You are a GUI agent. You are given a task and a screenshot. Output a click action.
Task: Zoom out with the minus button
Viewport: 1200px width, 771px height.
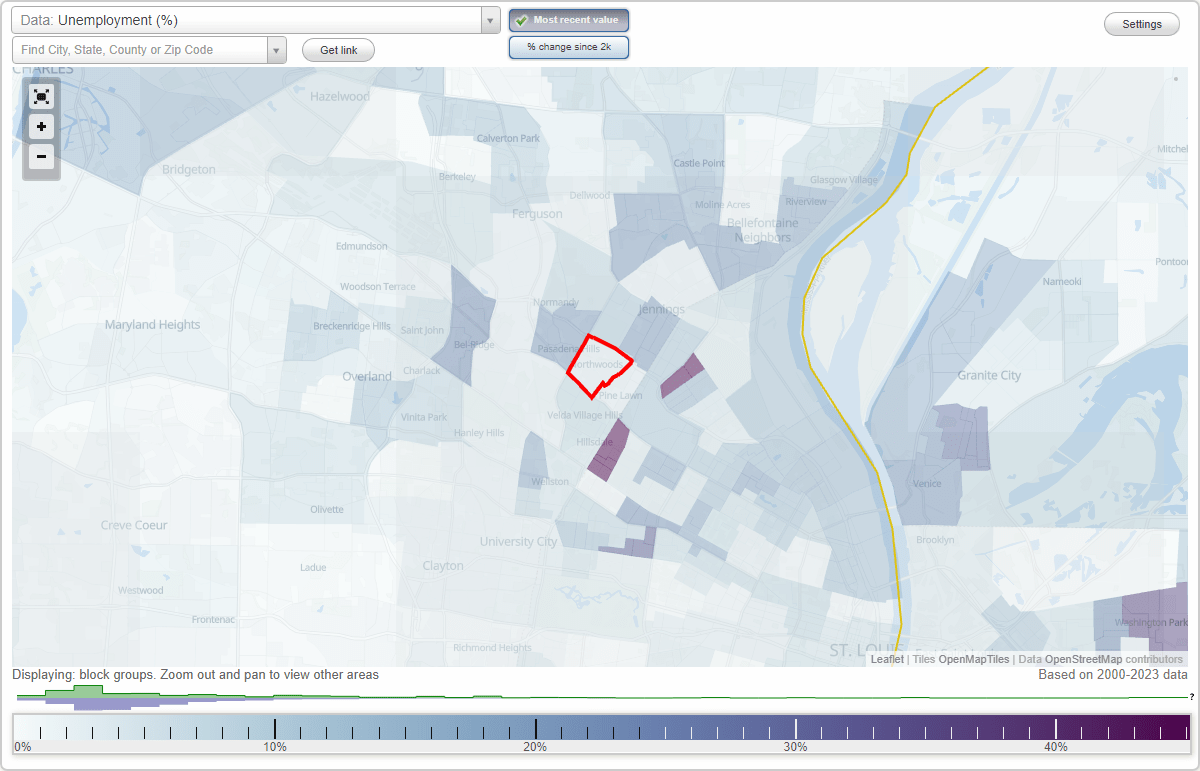(x=41, y=156)
